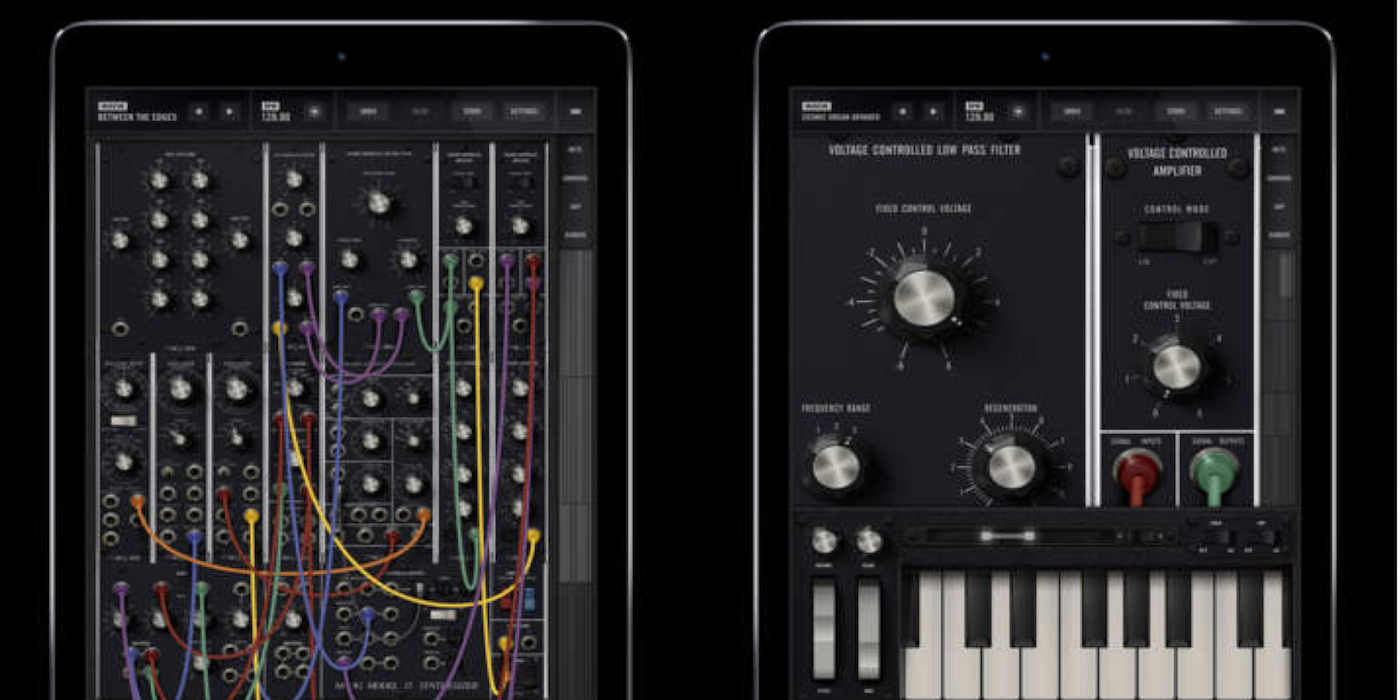This screenshot has height=700, width=1400.
Task: Tap the record icon on the right toolbar
Action: 901,112
